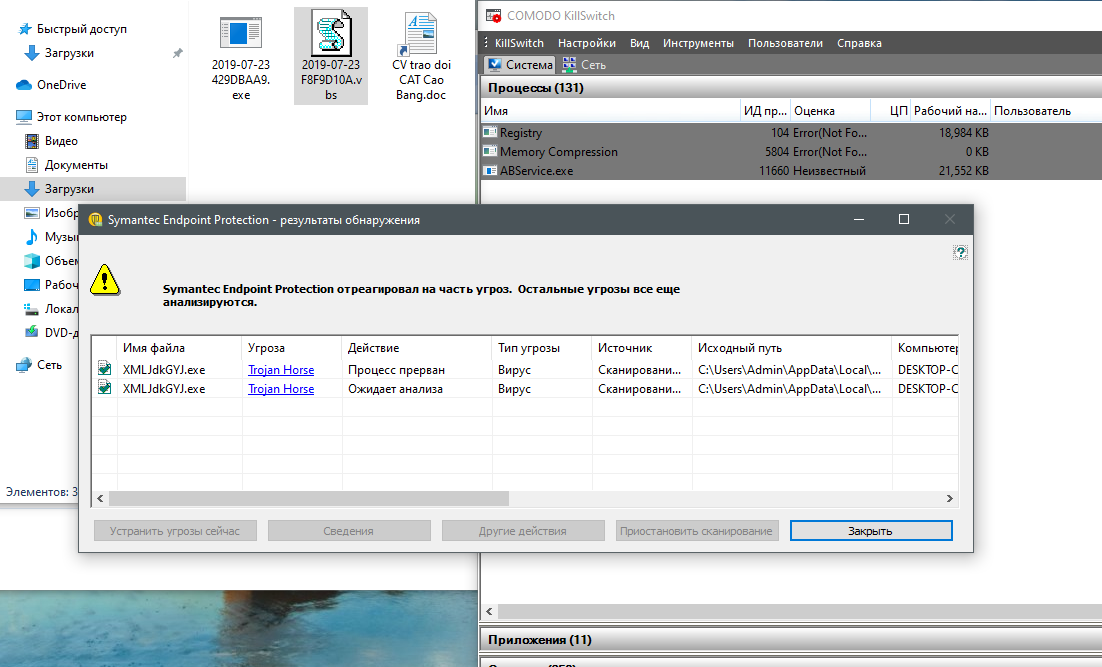
Task: Click Symantec results scrollbar left arrow
Action: coord(101,498)
